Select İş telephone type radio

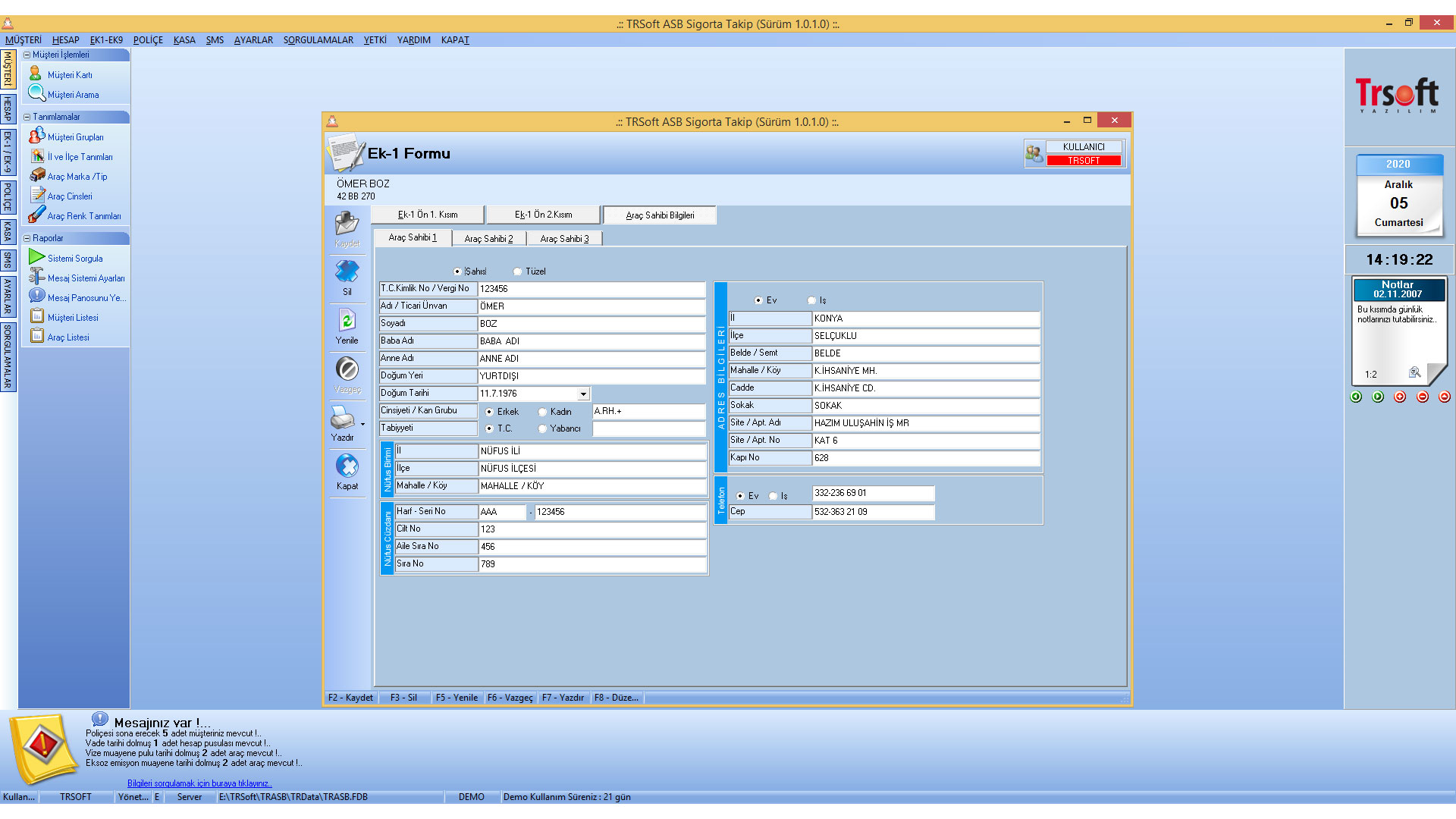point(773,496)
